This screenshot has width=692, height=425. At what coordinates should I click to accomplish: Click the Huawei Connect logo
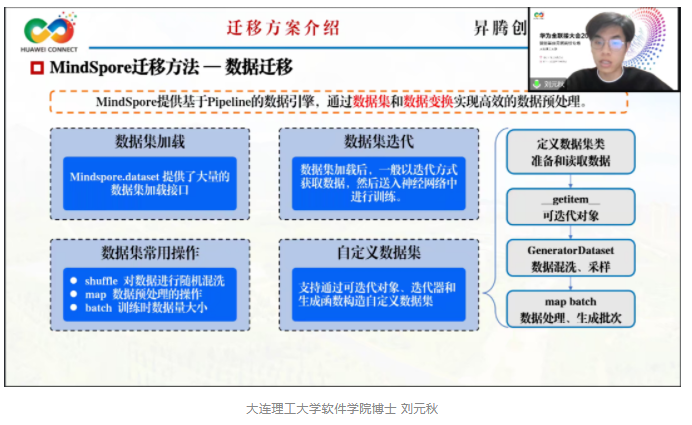48,32
